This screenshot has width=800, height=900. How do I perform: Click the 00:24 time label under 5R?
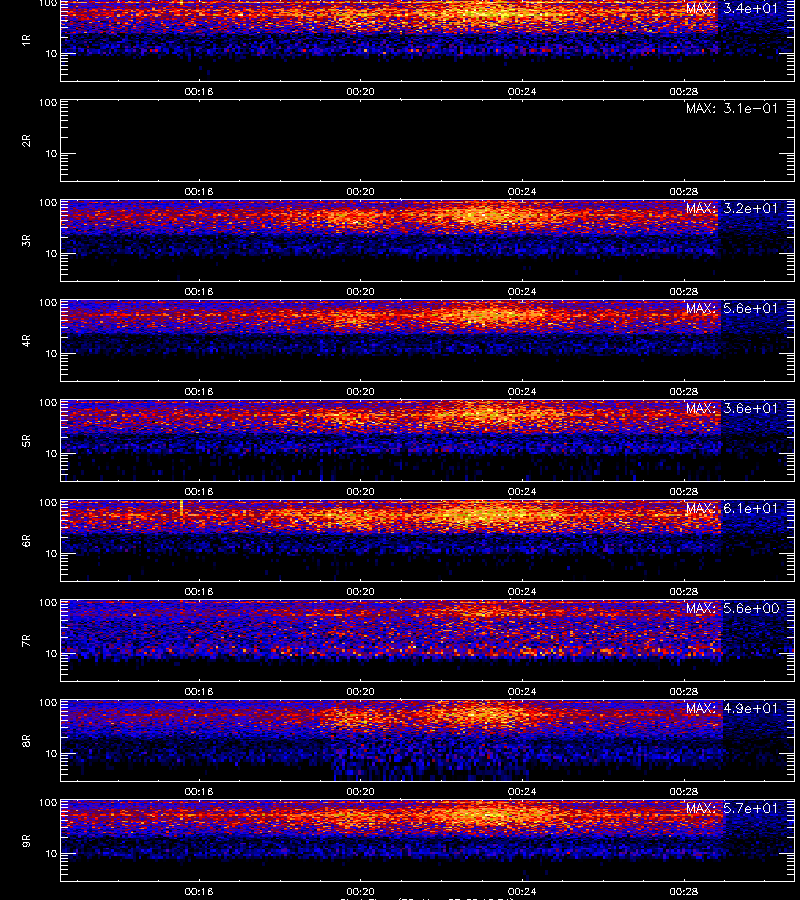(x=522, y=491)
